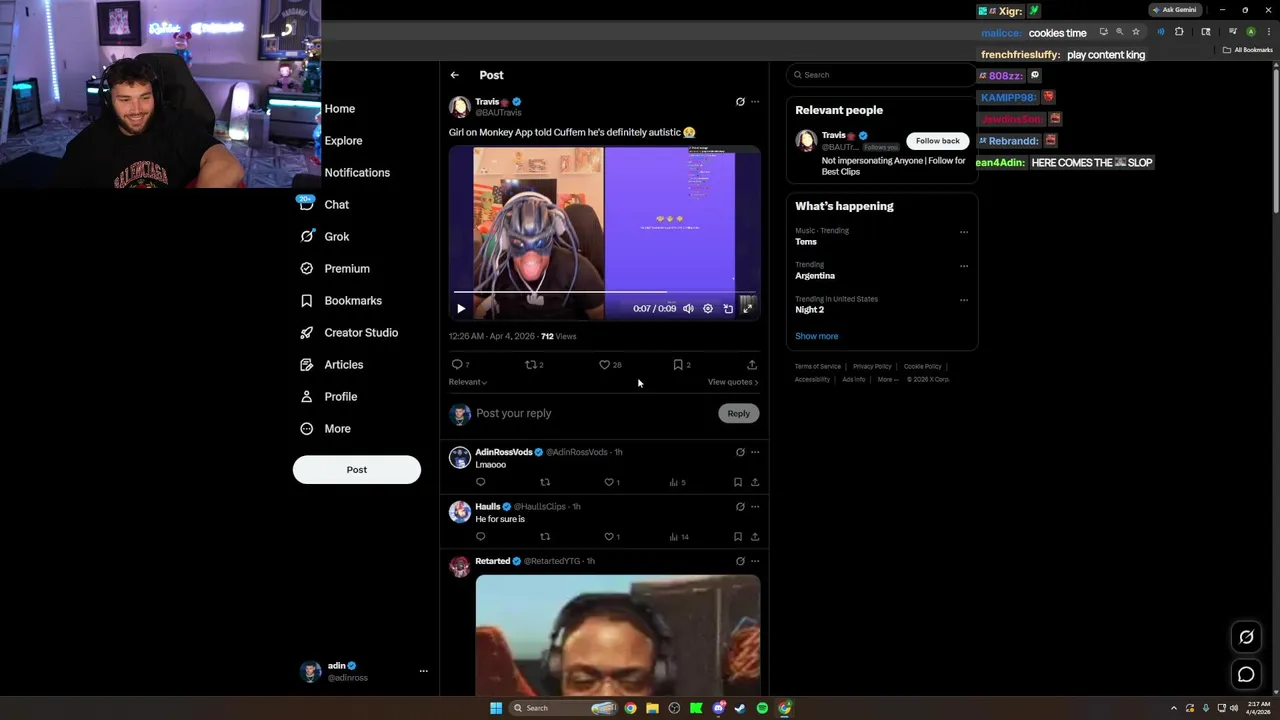Viewport: 1280px width, 720px height.
Task: Open the Terms of Service link
Action: [818, 366]
